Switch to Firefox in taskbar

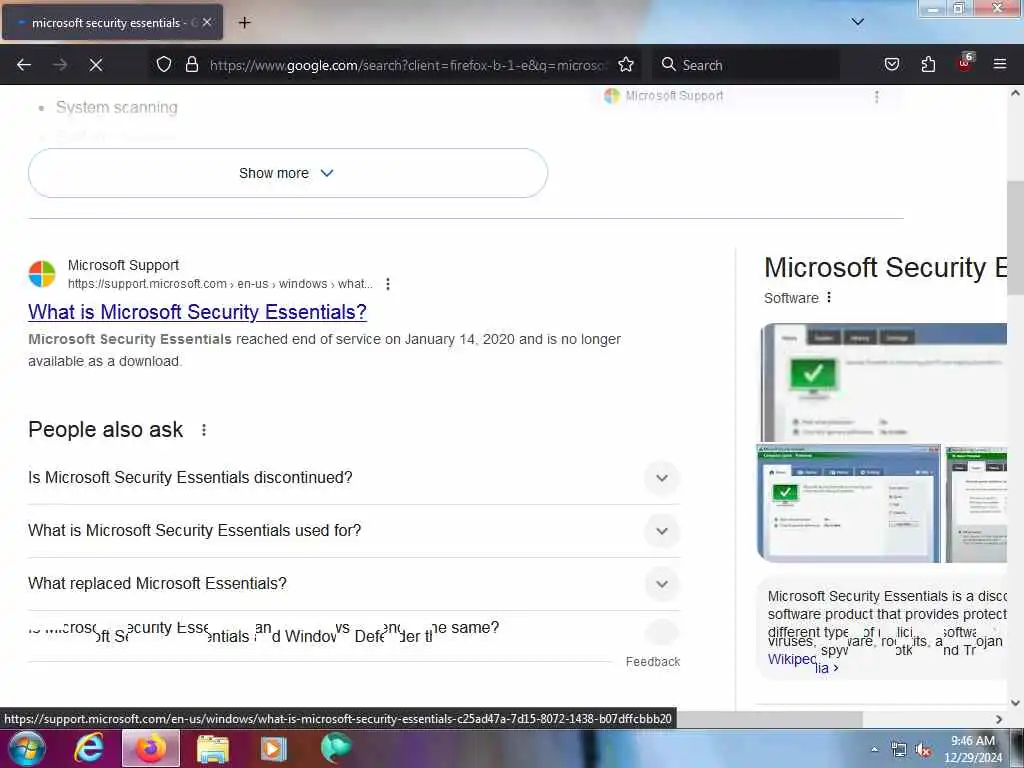point(150,748)
